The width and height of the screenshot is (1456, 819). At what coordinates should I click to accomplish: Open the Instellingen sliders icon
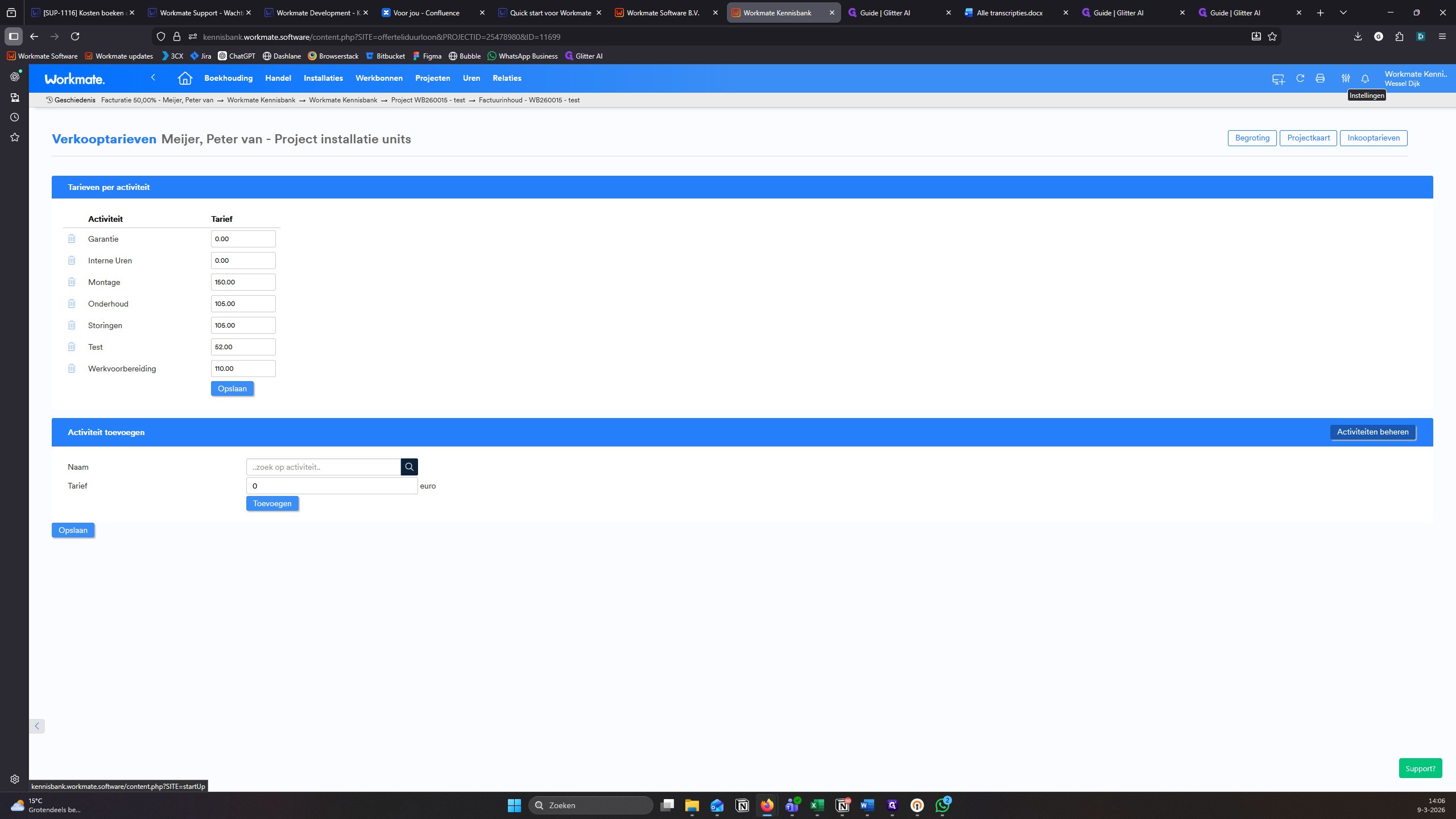(1345, 78)
